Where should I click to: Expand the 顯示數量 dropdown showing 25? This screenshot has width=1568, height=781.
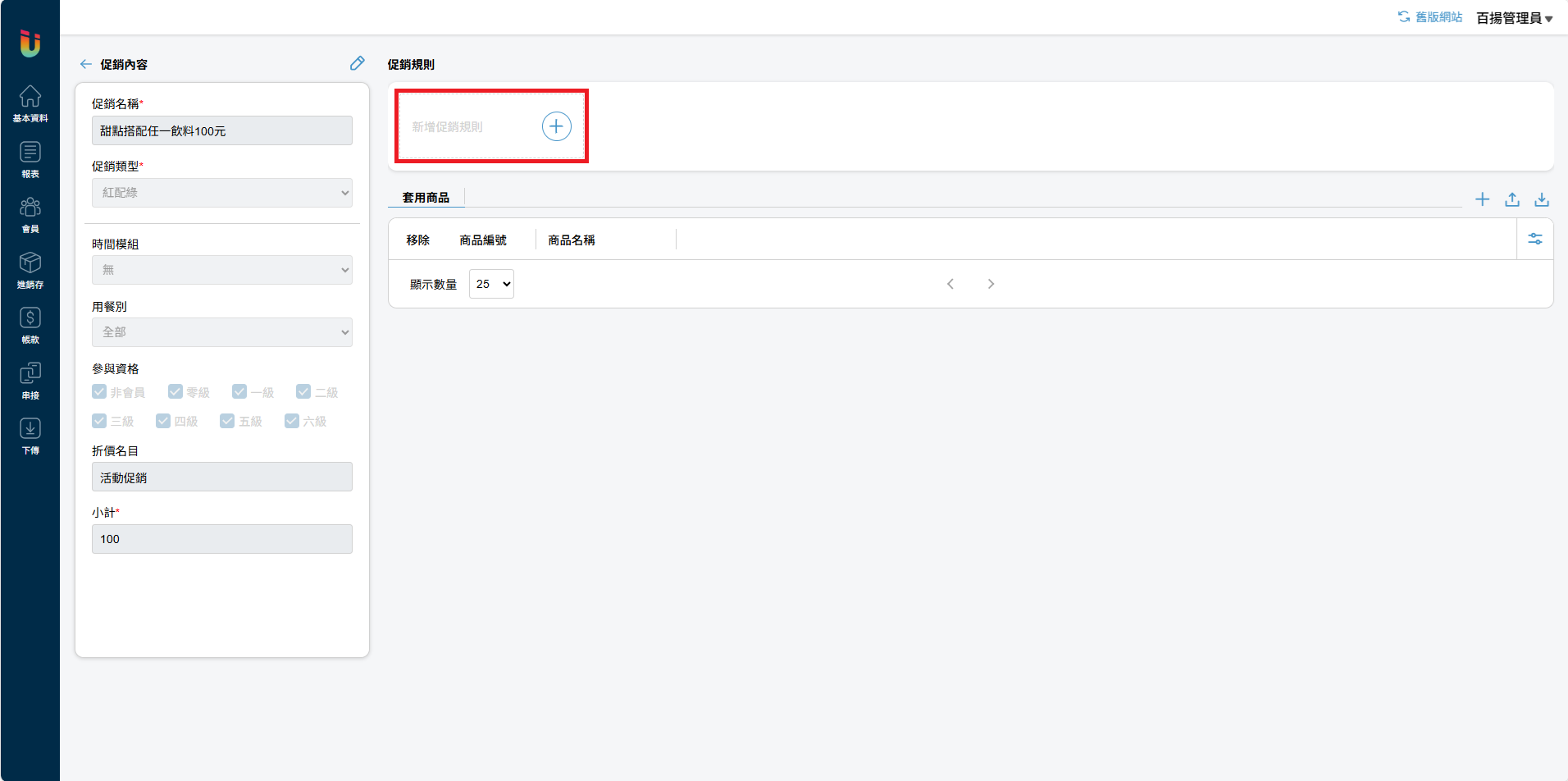[491, 284]
